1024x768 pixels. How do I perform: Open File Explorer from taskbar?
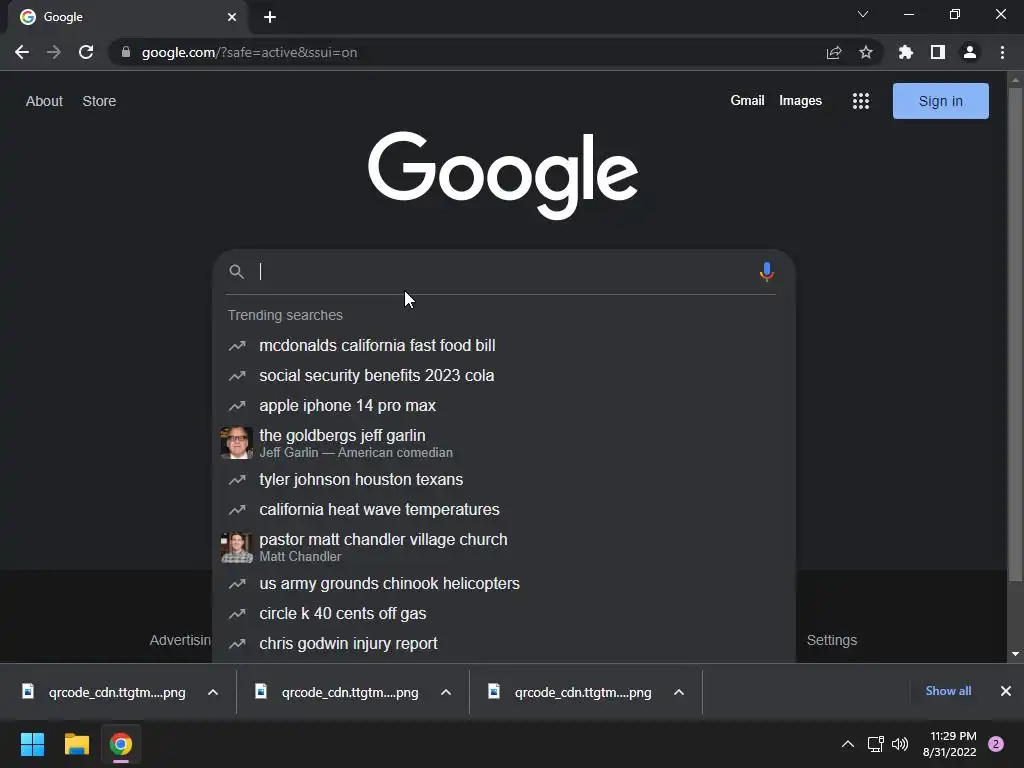(76, 744)
